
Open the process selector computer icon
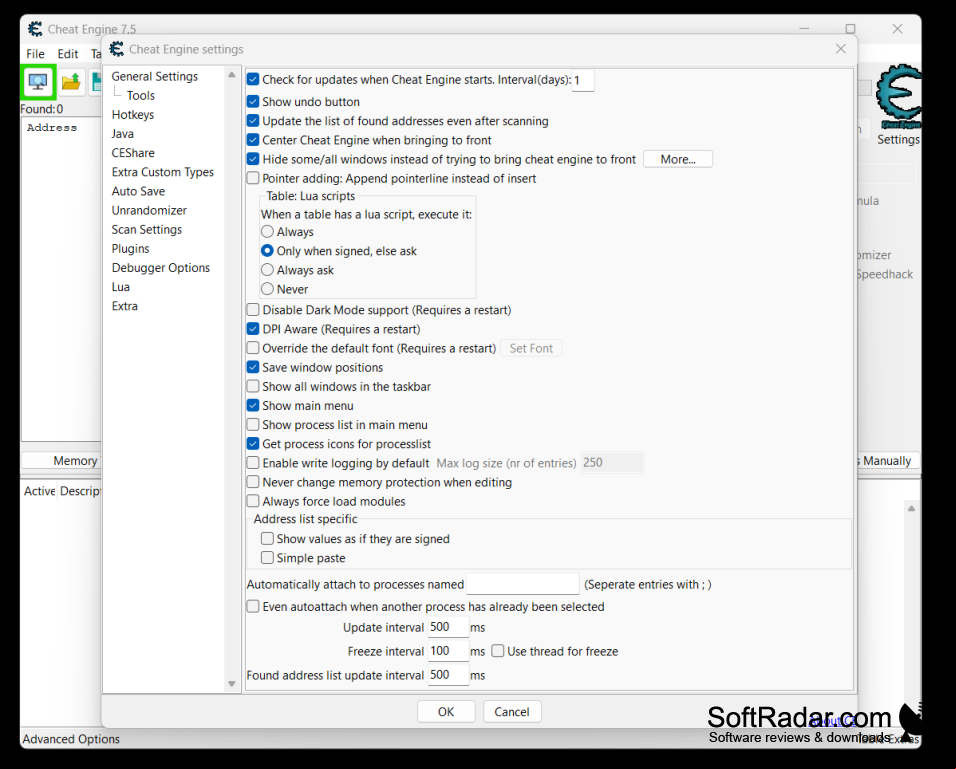(38, 82)
